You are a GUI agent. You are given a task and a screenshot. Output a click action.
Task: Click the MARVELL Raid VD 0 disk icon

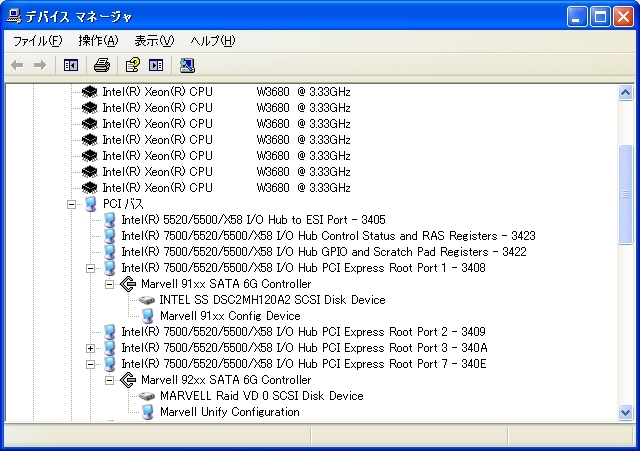point(147,396)
